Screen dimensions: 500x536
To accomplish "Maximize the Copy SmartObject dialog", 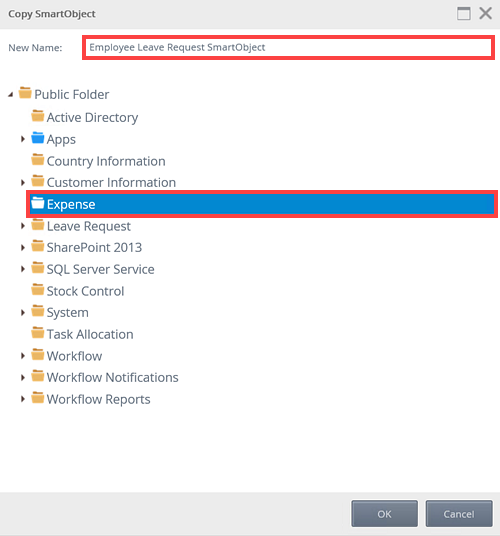I will click(464, 14).
